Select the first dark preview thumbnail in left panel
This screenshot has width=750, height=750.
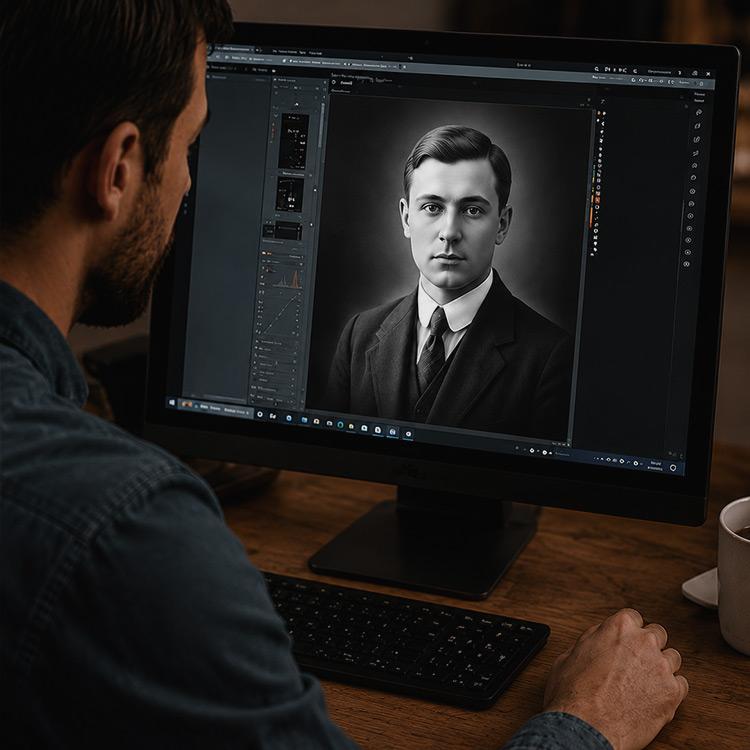[293, 142]
